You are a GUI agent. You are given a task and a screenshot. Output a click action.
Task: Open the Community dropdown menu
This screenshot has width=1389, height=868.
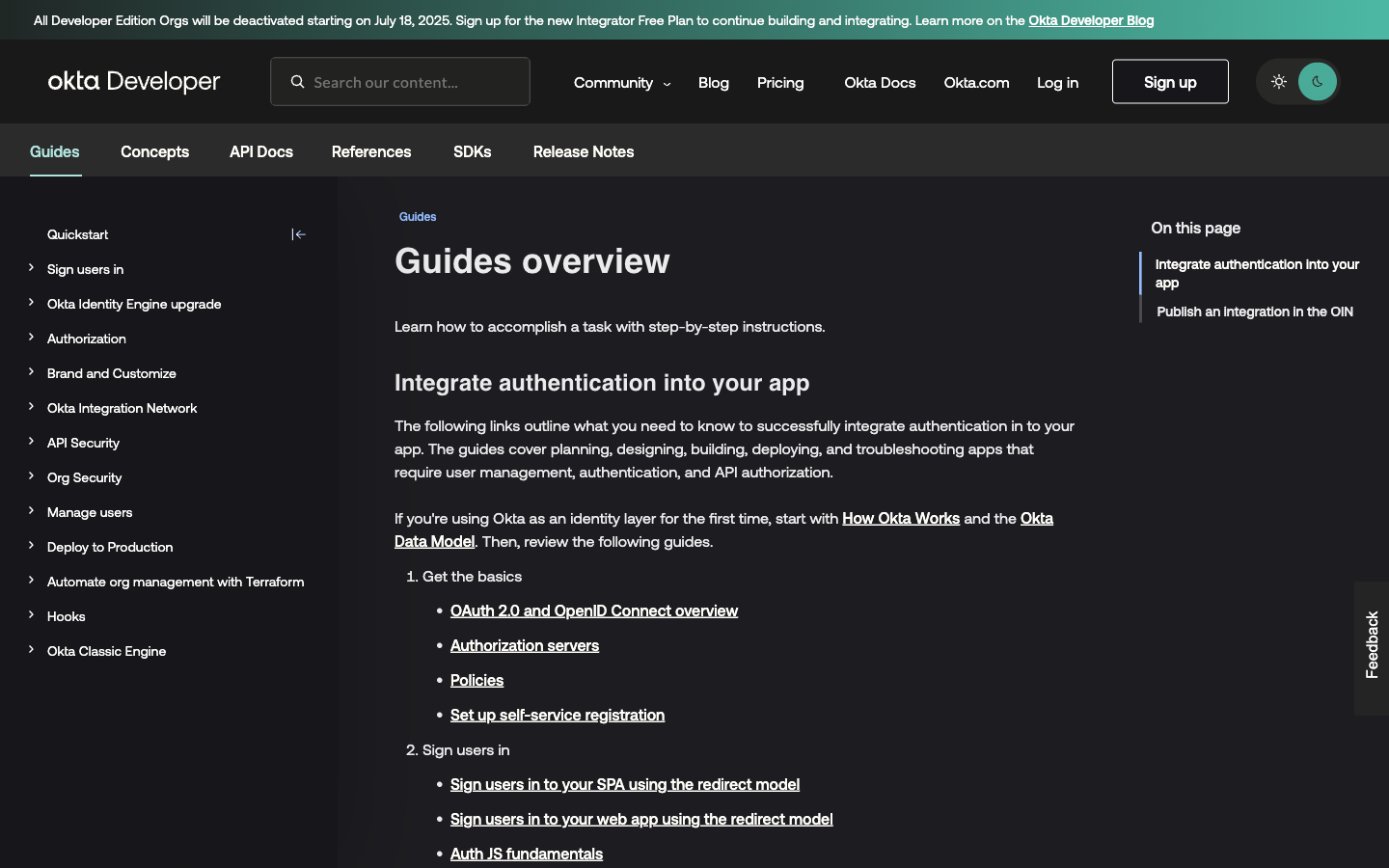(x=622, y=83)
